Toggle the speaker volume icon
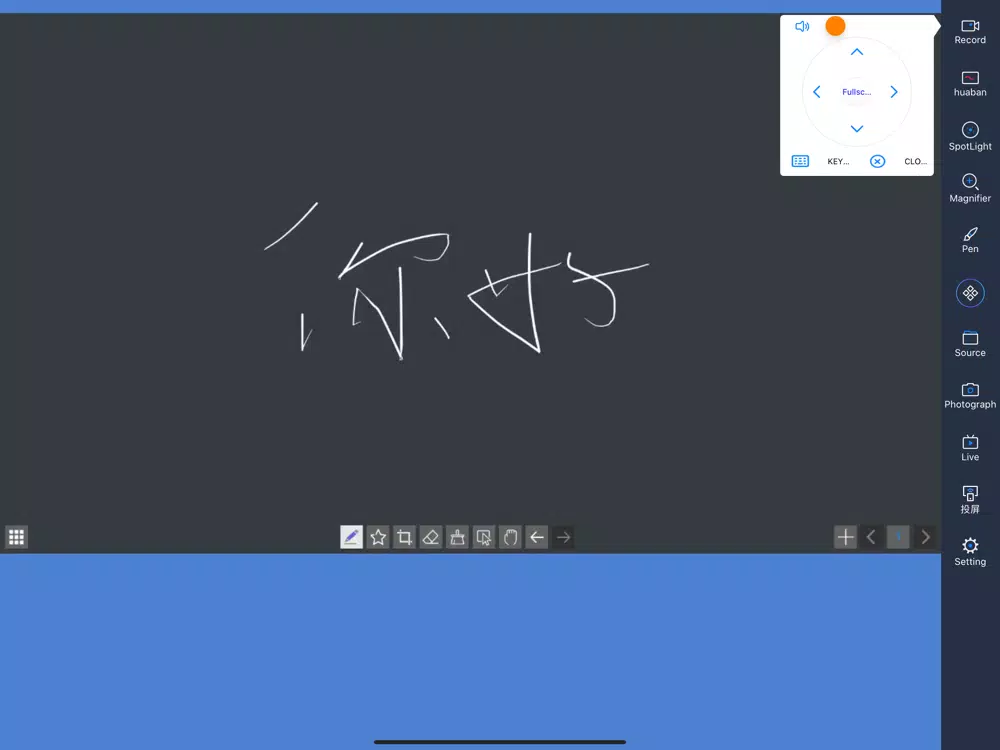The width and height of the screenshot is (1000, 750). coord(802,26)
